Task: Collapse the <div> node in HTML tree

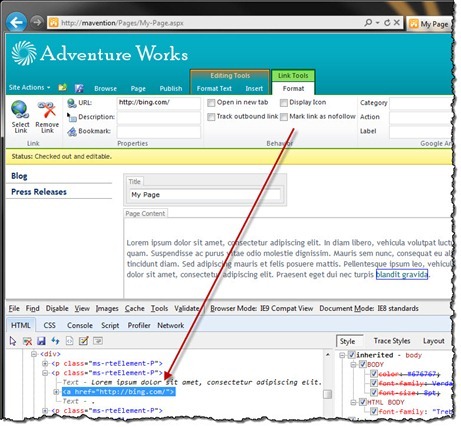Action: pyautogui.click(x=34, y=354)
